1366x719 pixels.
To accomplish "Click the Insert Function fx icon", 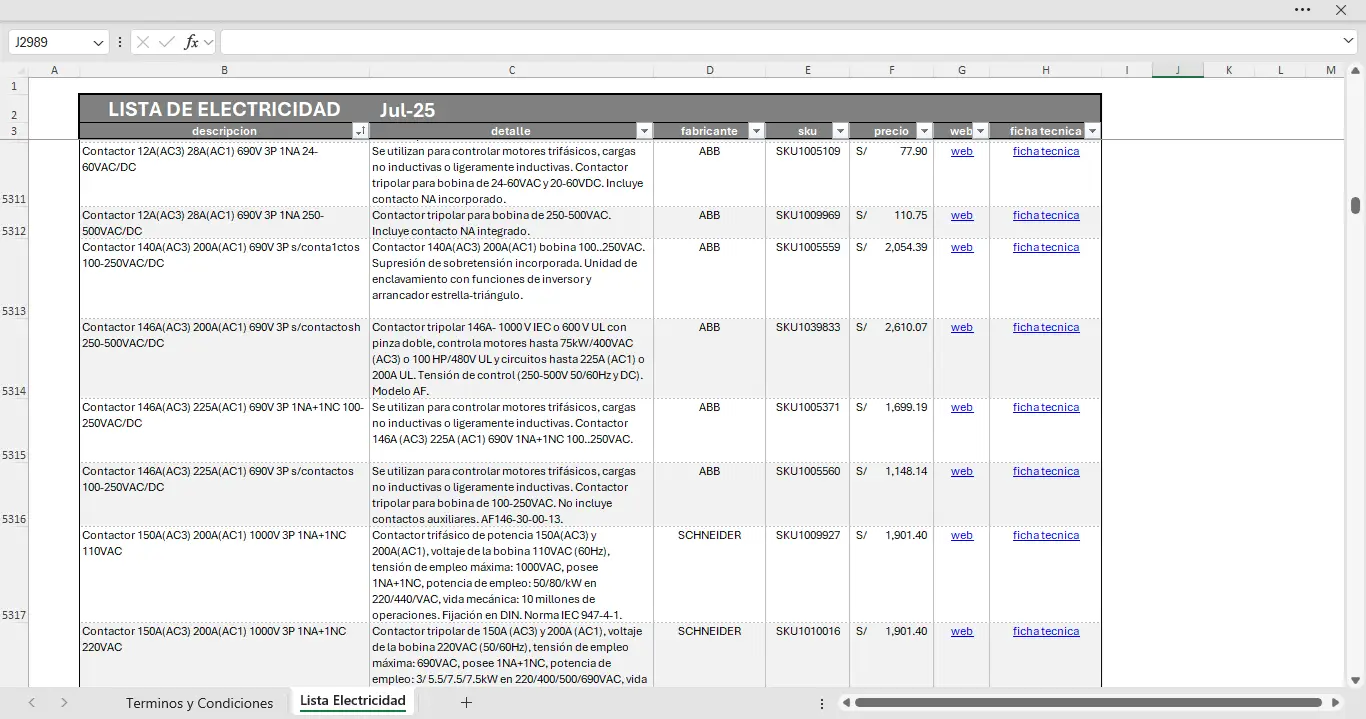I will click(191, 42).
